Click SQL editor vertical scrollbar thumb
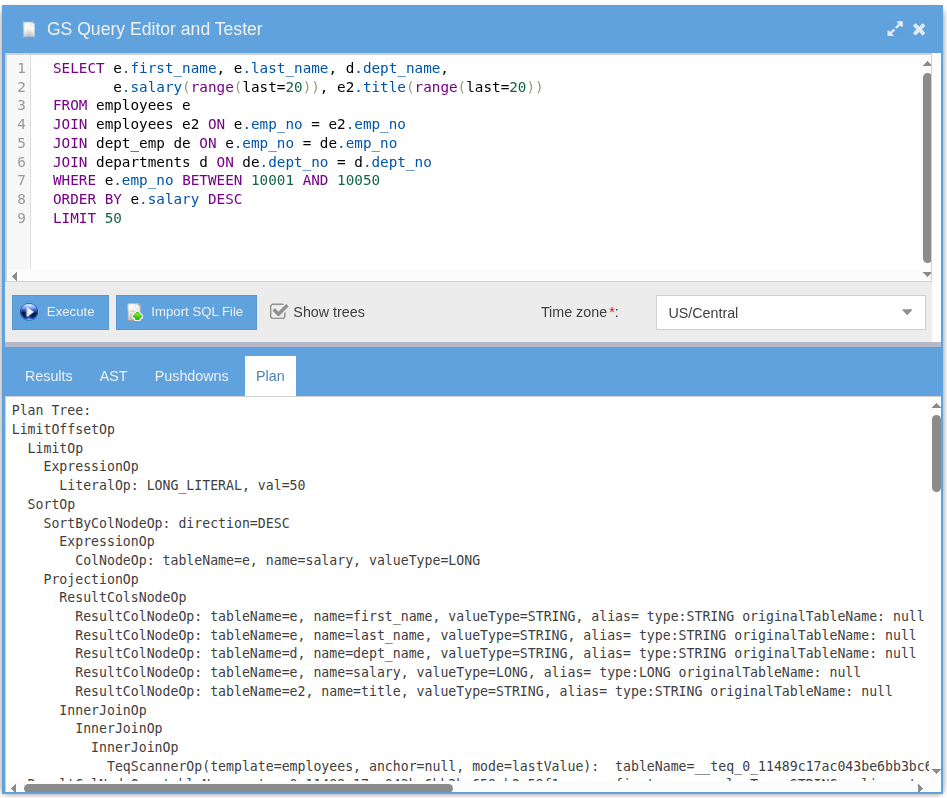Viewport: 947px width, 798px height. point(926,167)
